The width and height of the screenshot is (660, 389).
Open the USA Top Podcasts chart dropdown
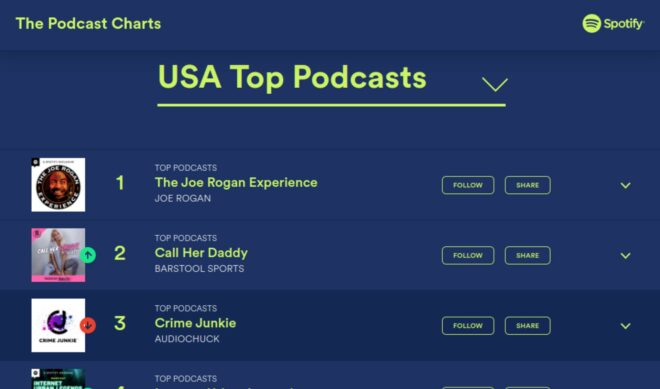[x=495, y=84]
